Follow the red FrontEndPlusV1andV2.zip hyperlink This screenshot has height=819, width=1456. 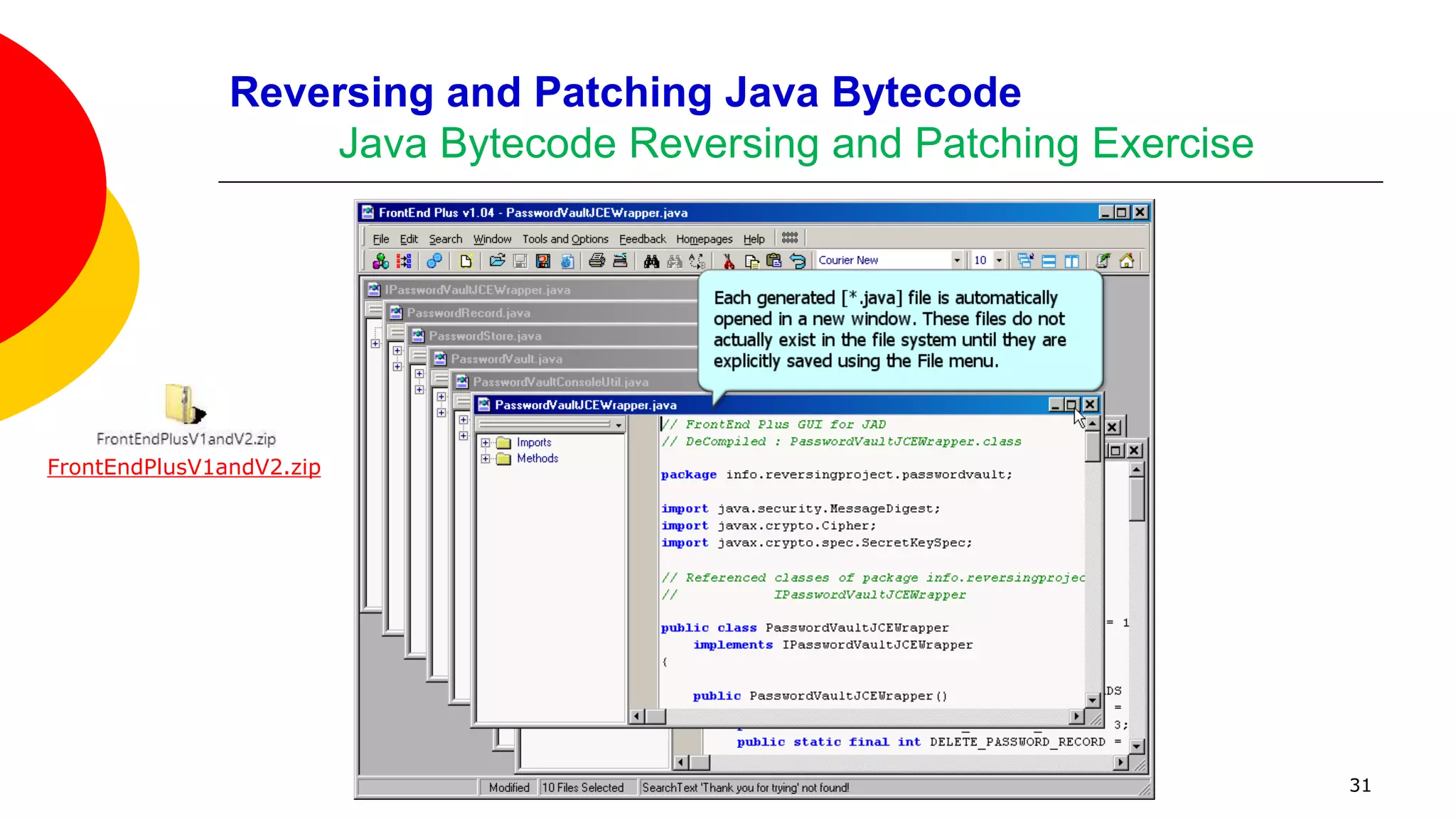point(184,467)
